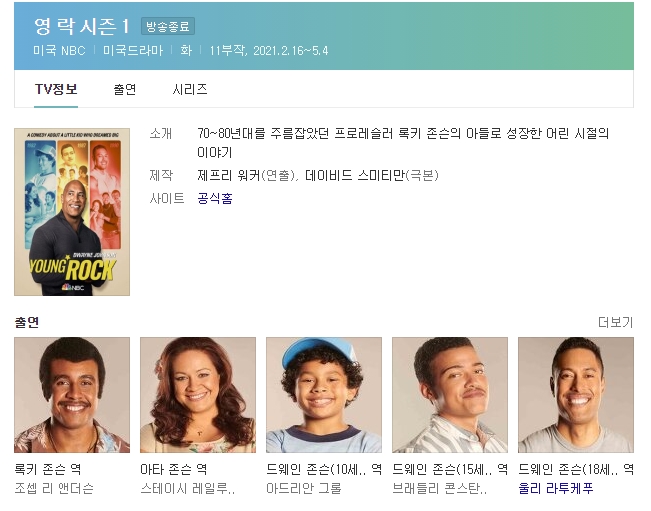651x511 pixels.
Task: Click the 미국드라마 genre label
Action: pos(133,51)
